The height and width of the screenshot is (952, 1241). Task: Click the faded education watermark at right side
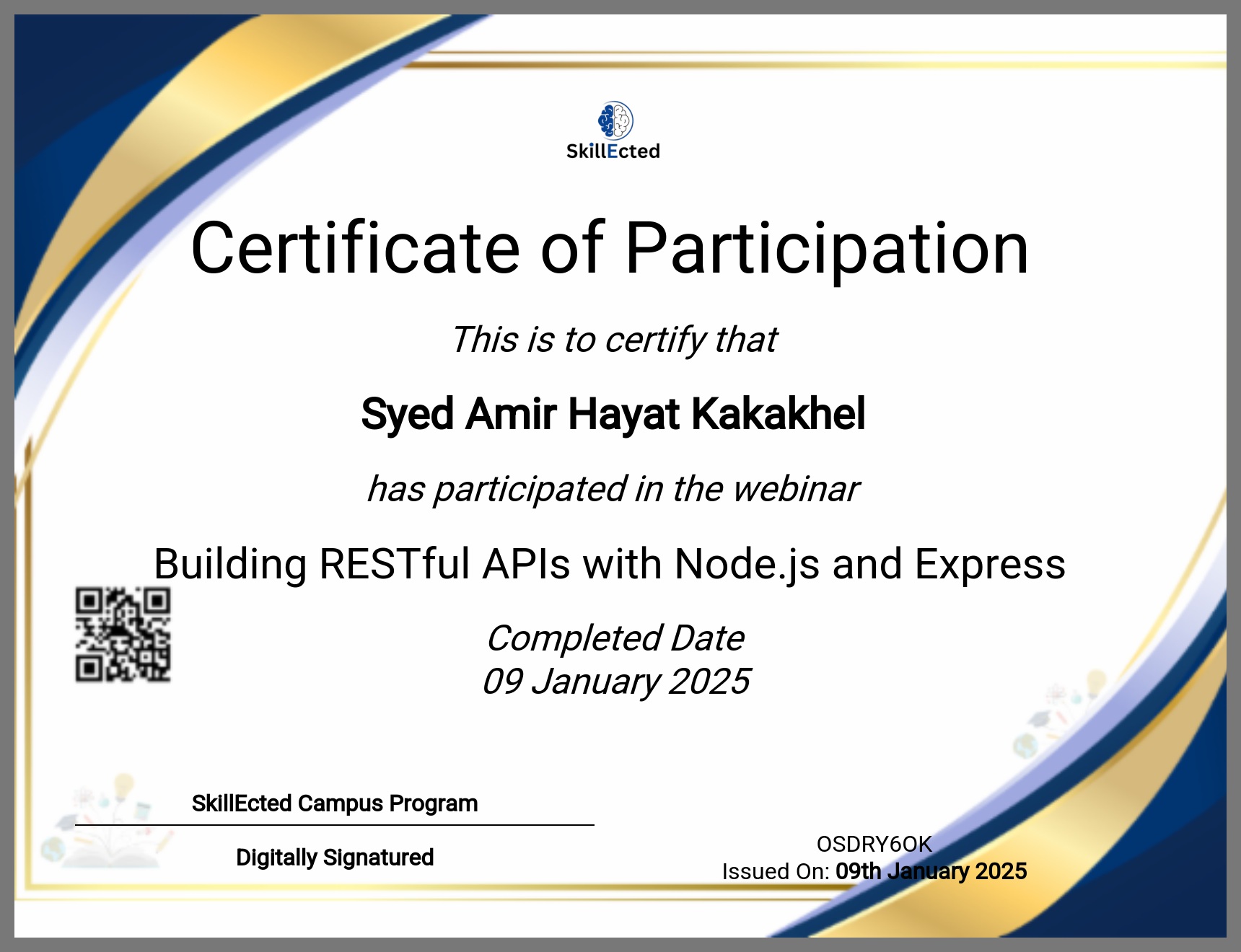pos(1061,714)
